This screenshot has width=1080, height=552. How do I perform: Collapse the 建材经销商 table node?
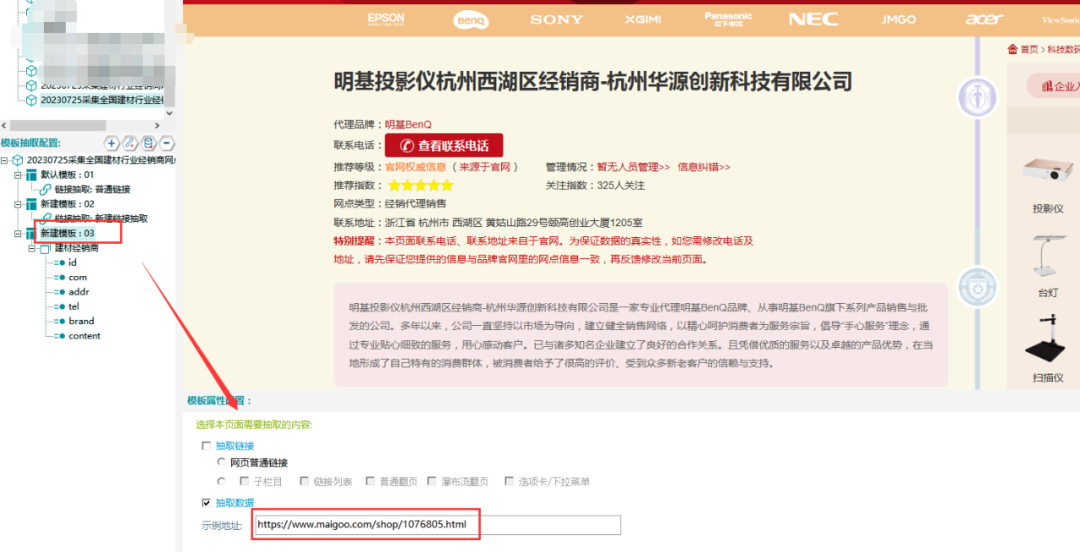point(32,248)
